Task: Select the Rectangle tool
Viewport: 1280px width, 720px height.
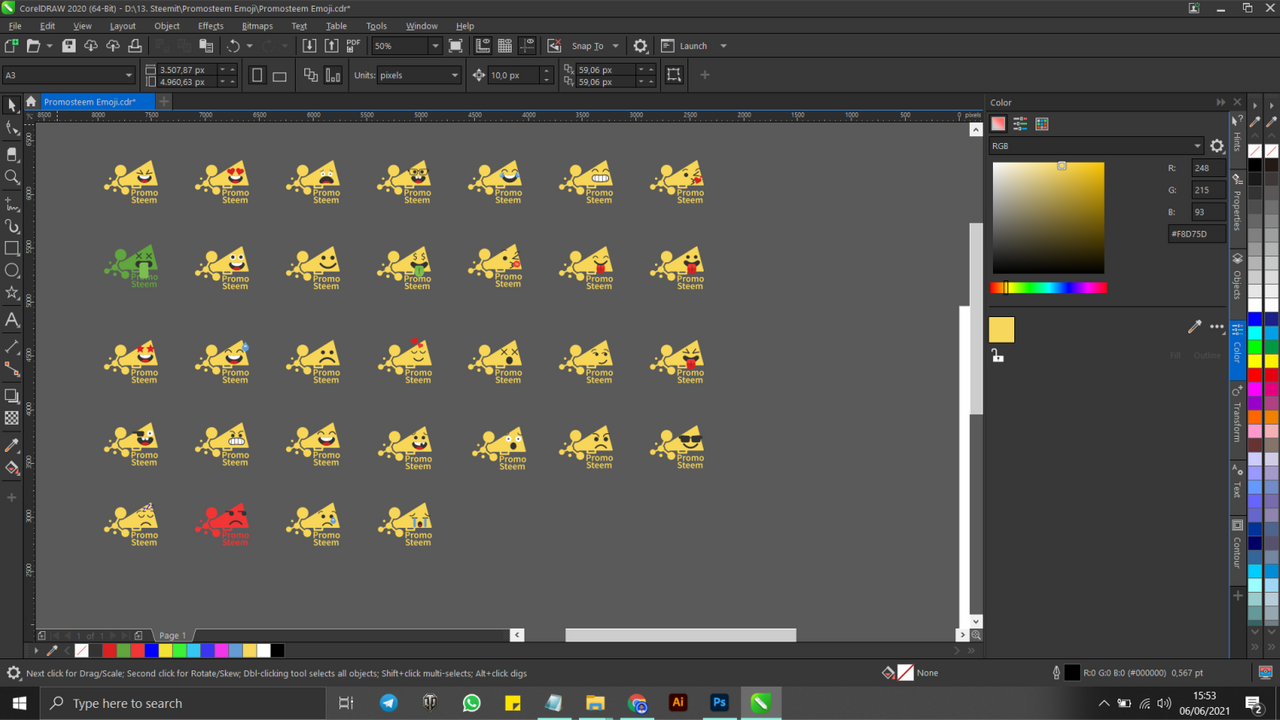Action: coord(12,248)
